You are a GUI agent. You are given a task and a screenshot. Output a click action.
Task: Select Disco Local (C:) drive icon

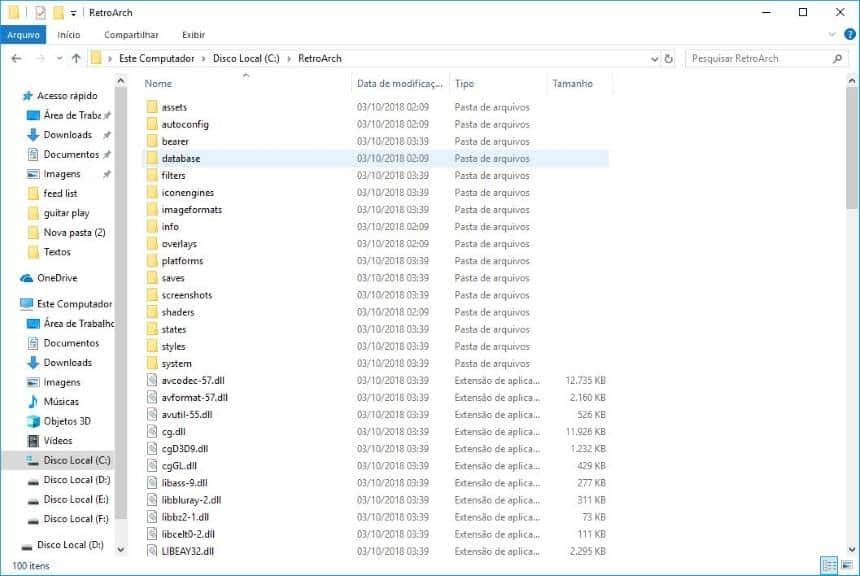33,460
